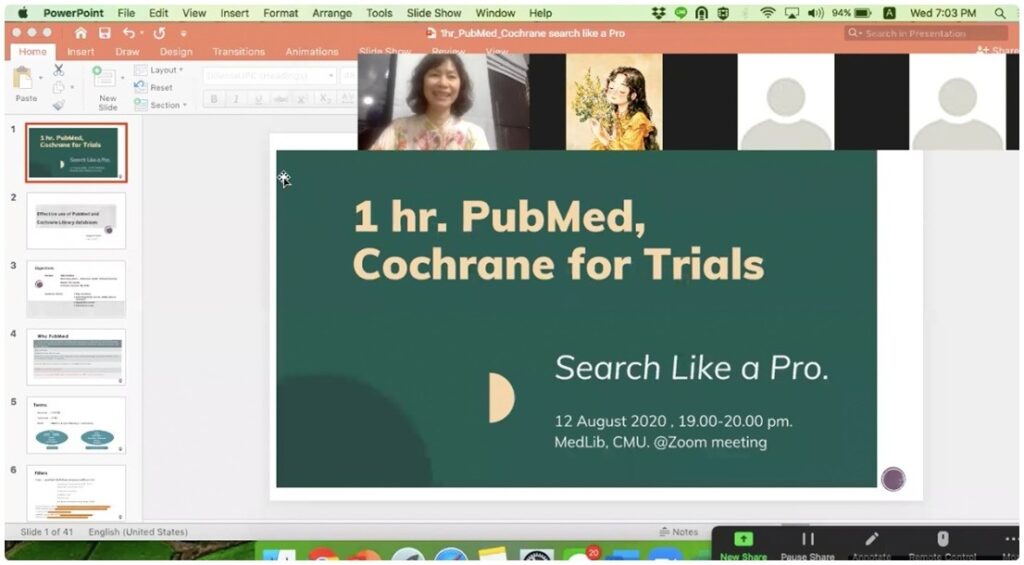Expand the Section dropdown
The width and height of the screenshot is (1024, 565).
click(166, 105)
